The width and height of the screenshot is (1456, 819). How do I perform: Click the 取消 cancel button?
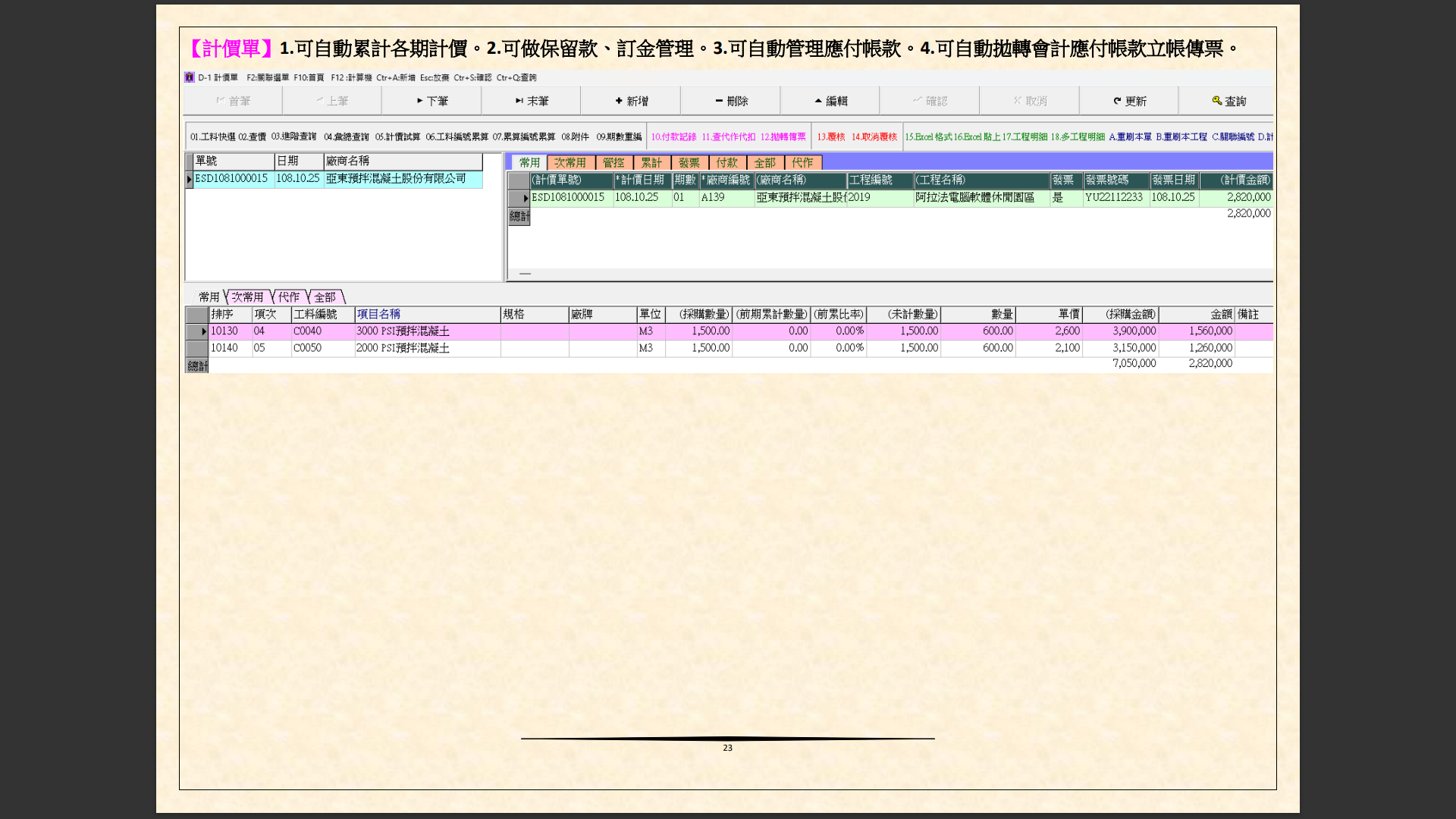click(x=1030, y=101)
